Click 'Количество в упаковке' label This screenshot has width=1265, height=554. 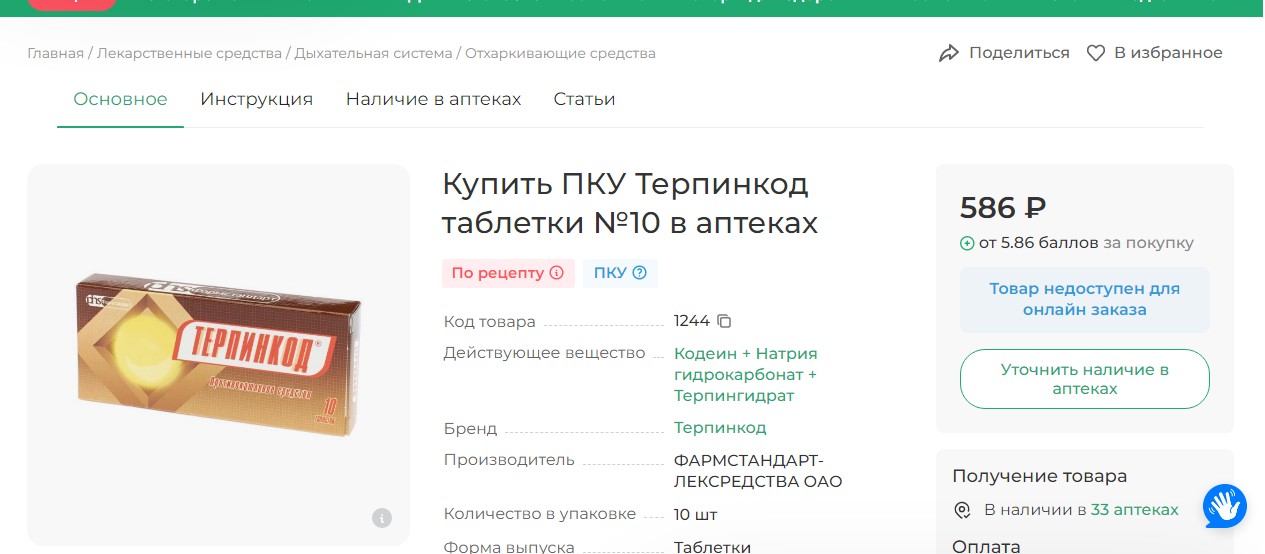coord(540,514)
